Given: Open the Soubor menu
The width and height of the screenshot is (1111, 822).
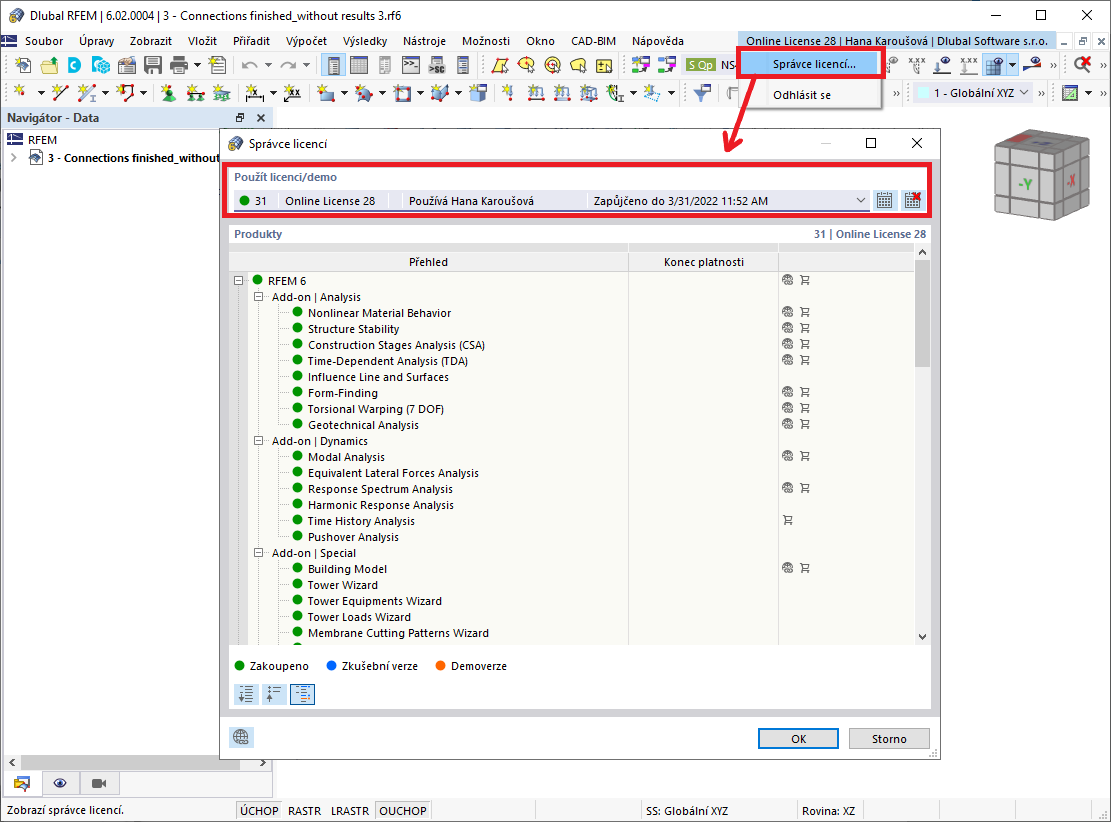Looking at the screenshot, I should click(44, 41).
